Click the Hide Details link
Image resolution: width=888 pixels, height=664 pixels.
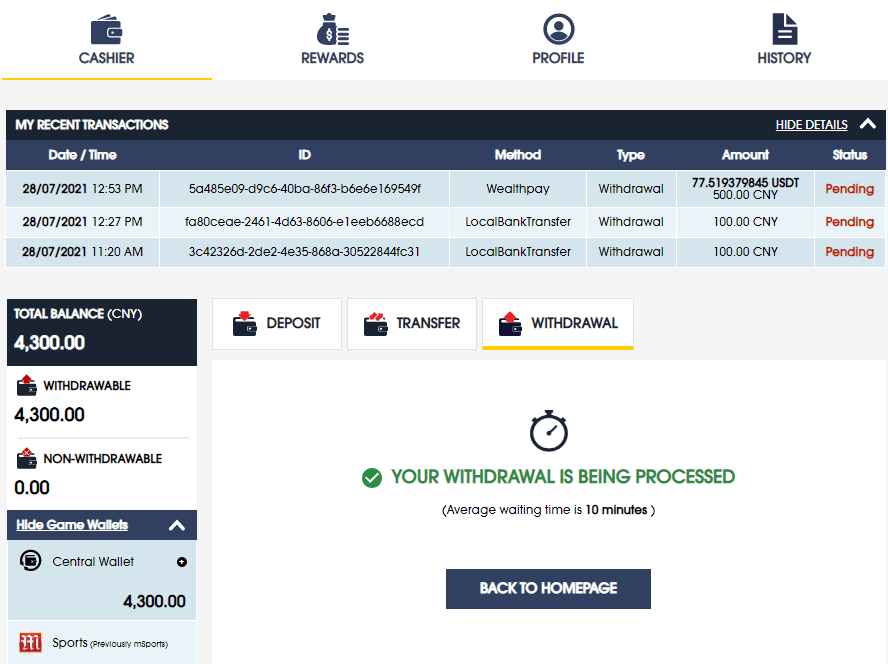point(811,125)
